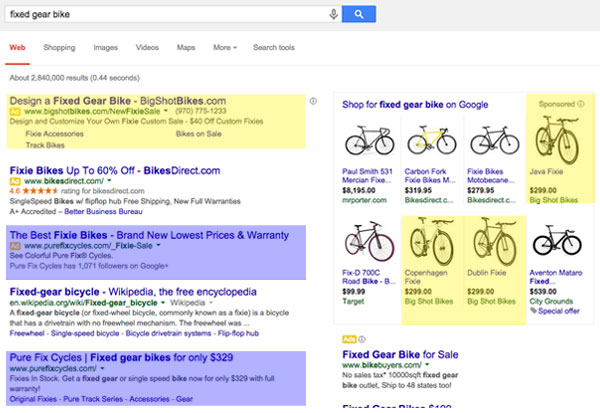Click Bicycle drivetrain systems sublink
Viewport: 600px width, 413px height.
(x=168, y=333)
